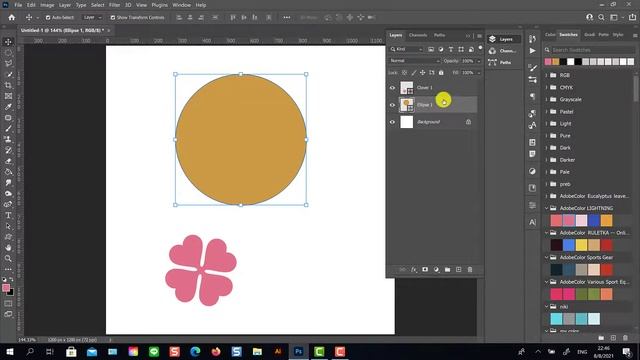
Task: Open the Window menu
Action: click(x=182, y=5)
